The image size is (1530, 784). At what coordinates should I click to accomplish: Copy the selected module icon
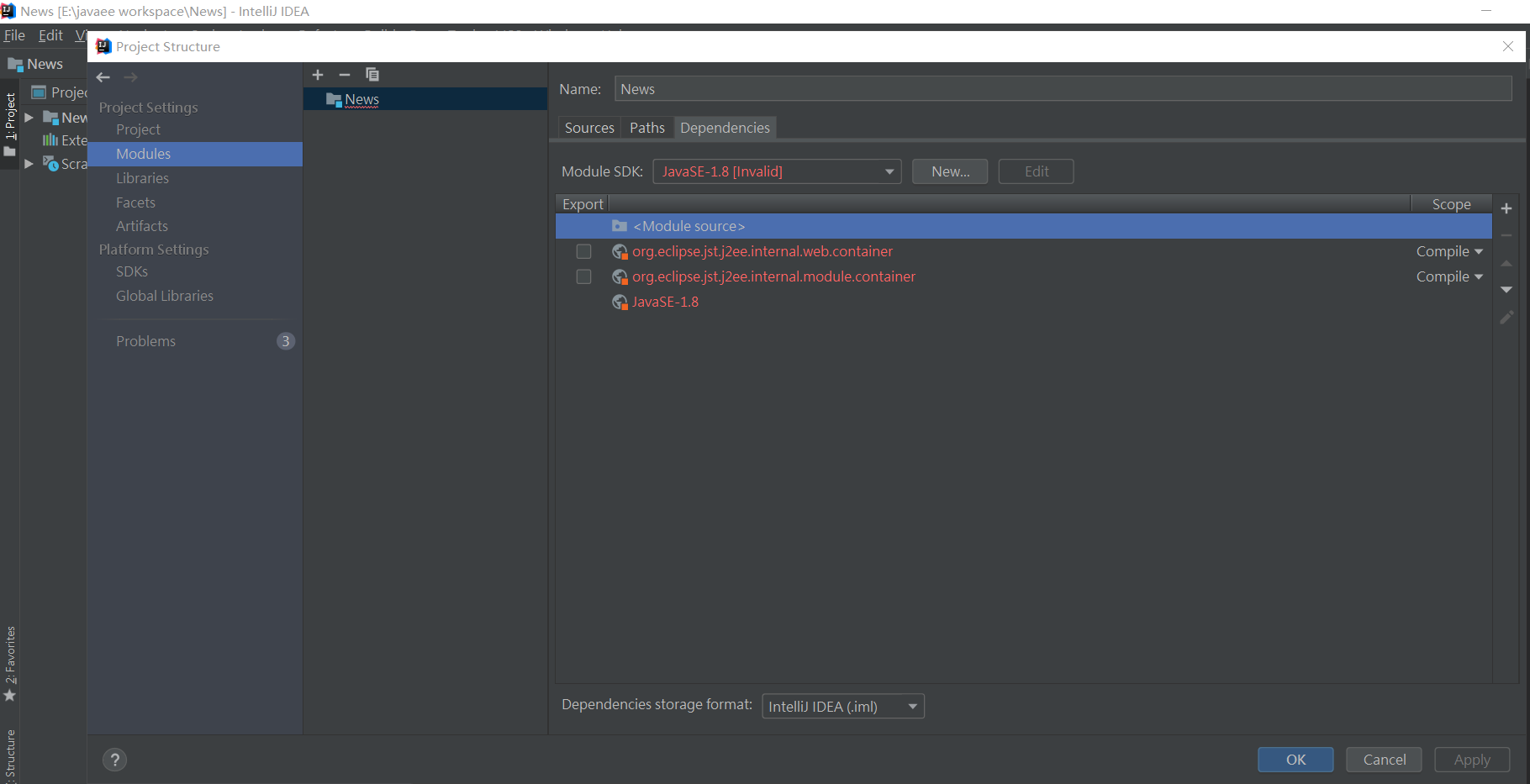[x=372, y=75]
